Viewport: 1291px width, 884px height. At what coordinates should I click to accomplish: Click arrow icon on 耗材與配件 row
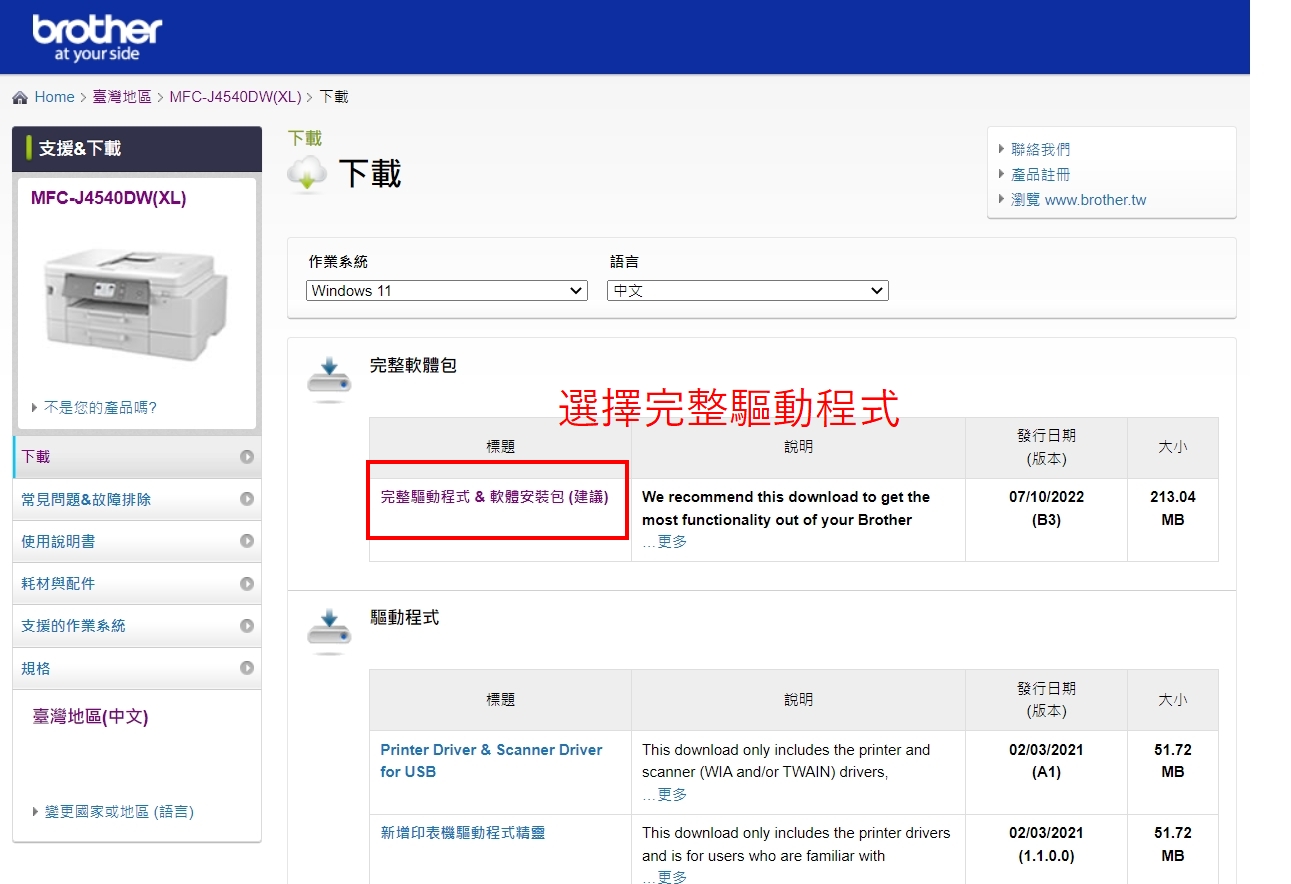(247, 583)
